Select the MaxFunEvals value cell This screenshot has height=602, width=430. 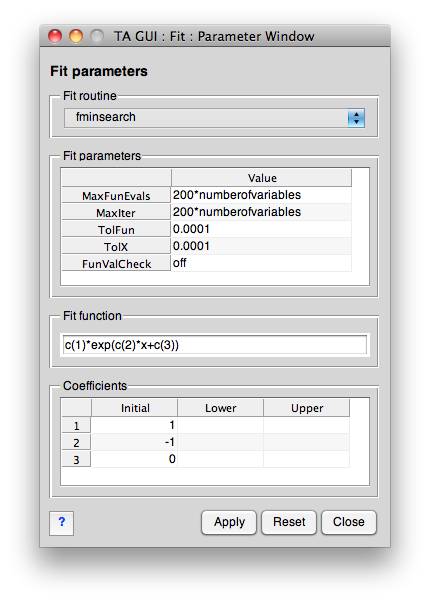(261, 195)
